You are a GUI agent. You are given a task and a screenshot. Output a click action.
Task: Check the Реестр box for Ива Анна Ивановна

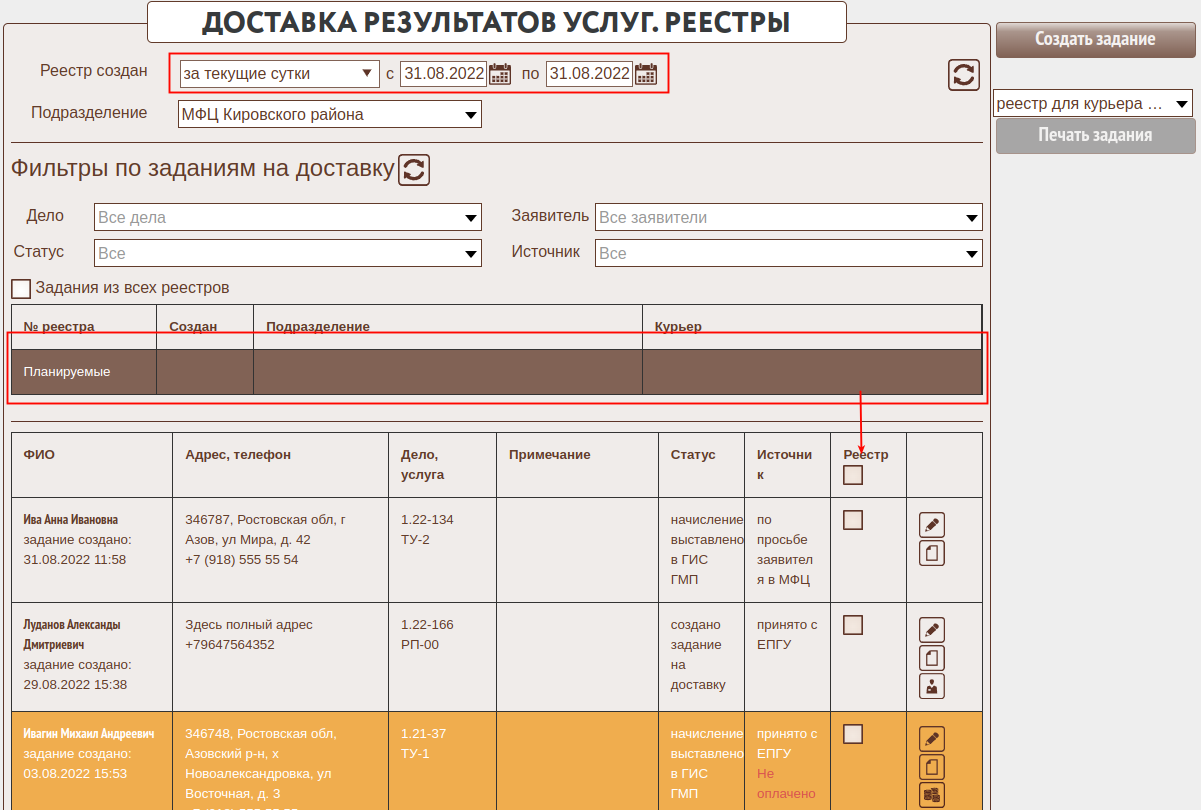click(x=852, y=520)
